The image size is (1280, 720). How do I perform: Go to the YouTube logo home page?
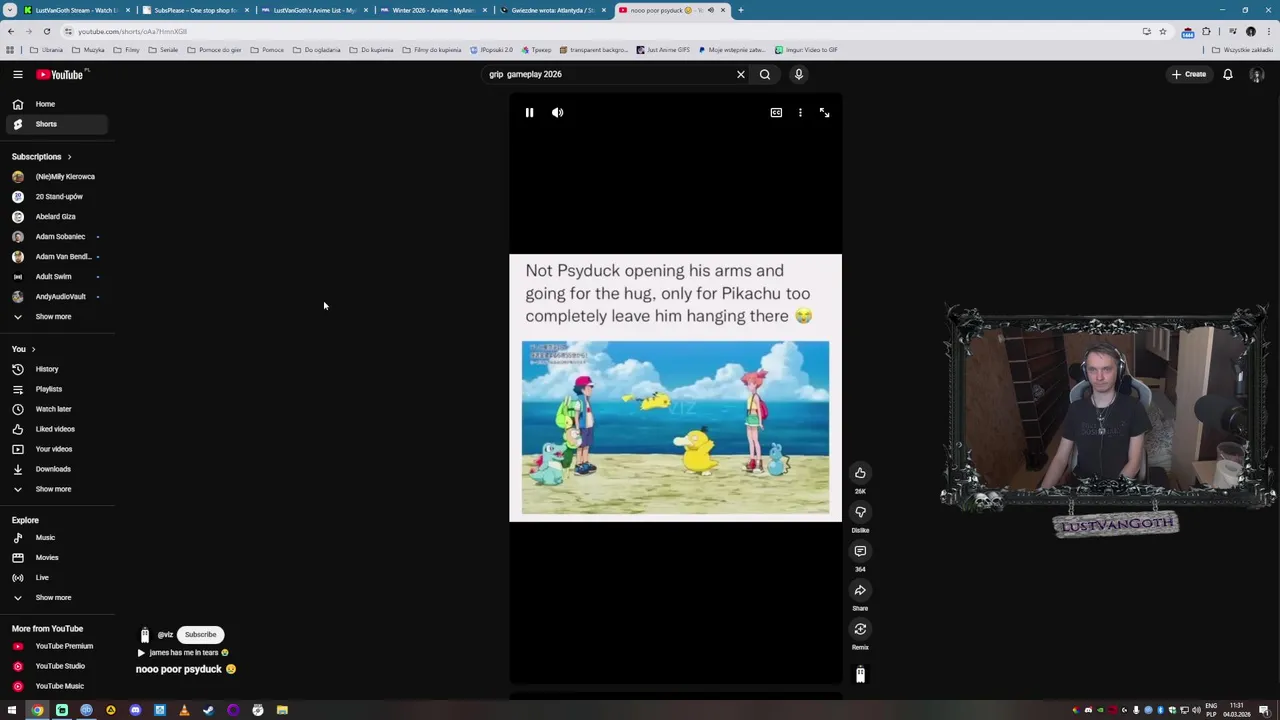pyautogui.click(x=60, y=74)
